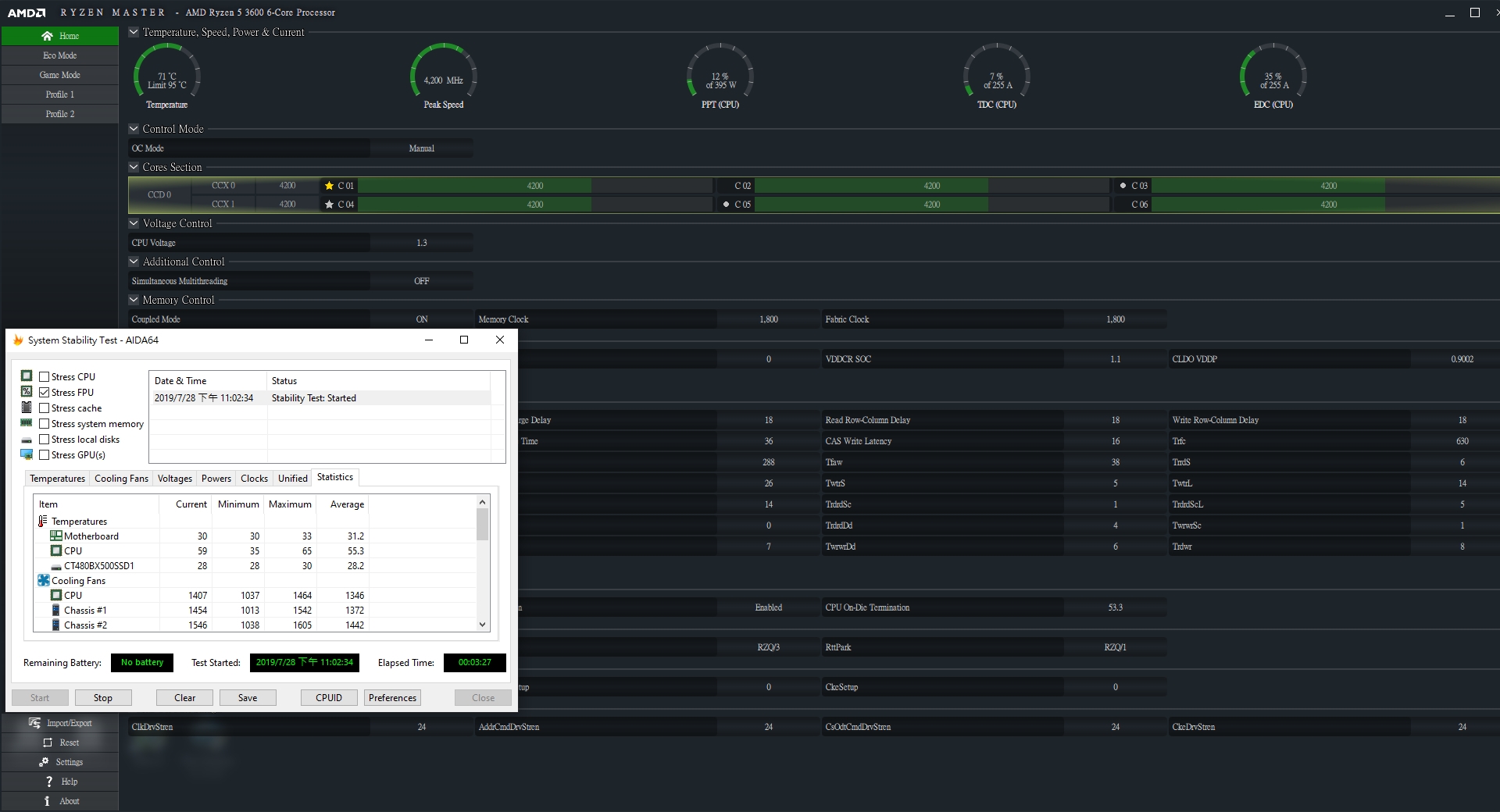Switch to the Temperatures tab
This screenshot has width=1500, height=812.
[x=57, y=479]
